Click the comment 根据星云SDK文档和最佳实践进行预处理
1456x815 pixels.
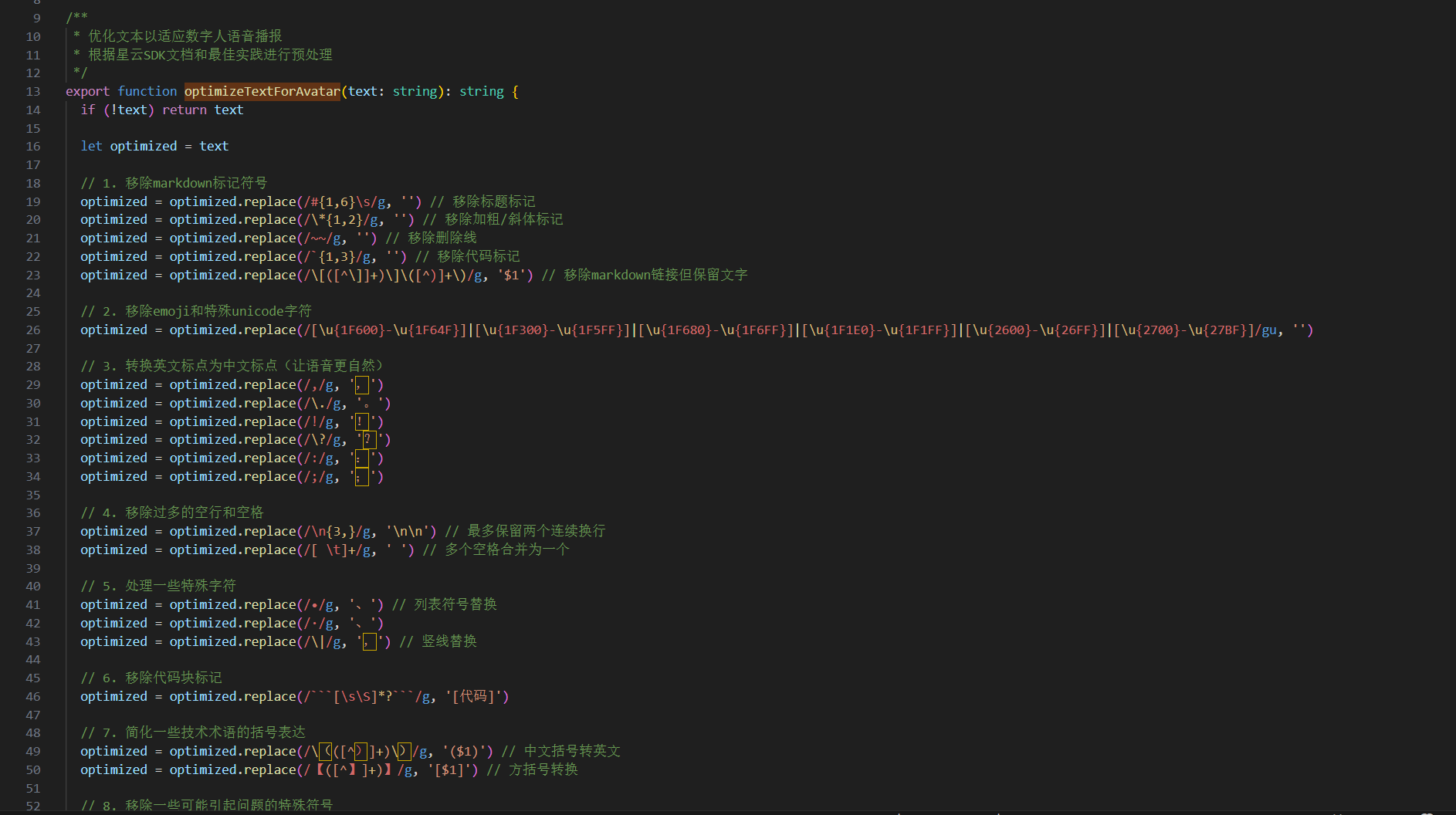tap(210, 55)
